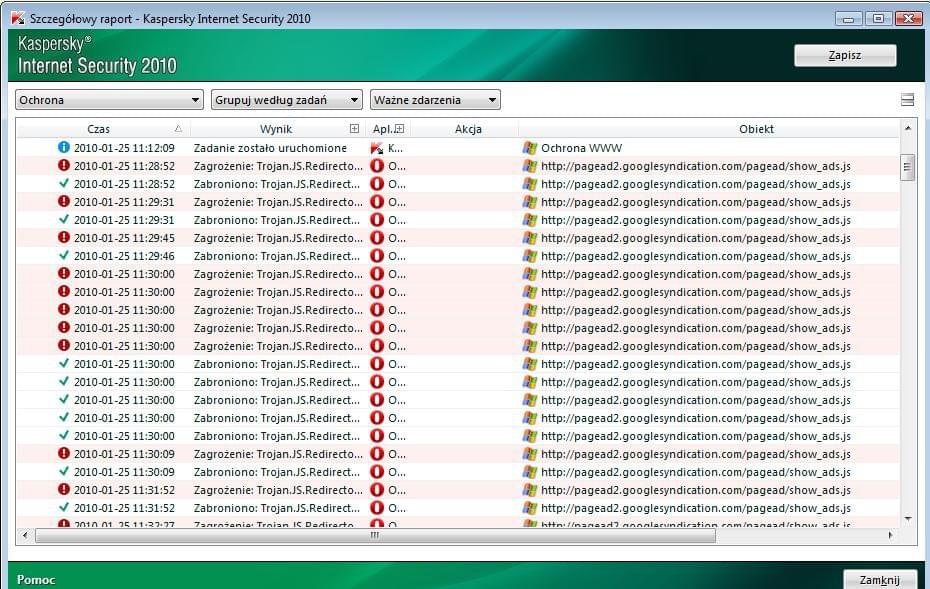Expand the Apl. column using its plus icon
The width and height of the screenshot is (930, 589).
click(x=399, y=129)
